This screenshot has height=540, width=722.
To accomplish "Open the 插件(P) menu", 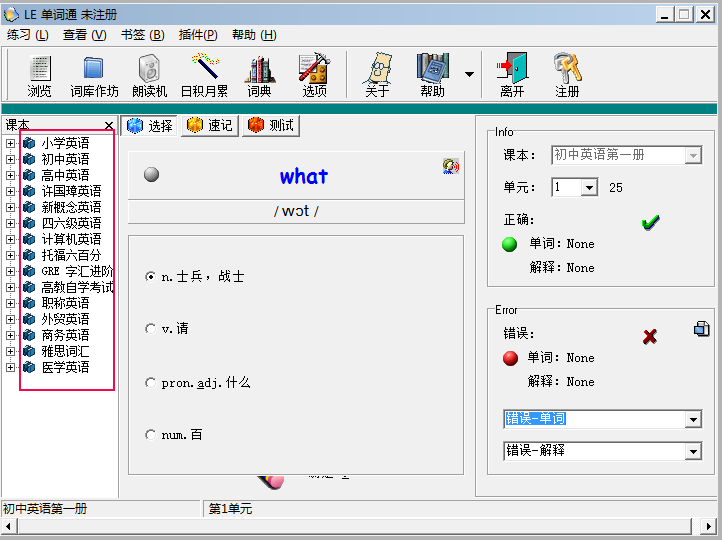I will click(198, 35).
